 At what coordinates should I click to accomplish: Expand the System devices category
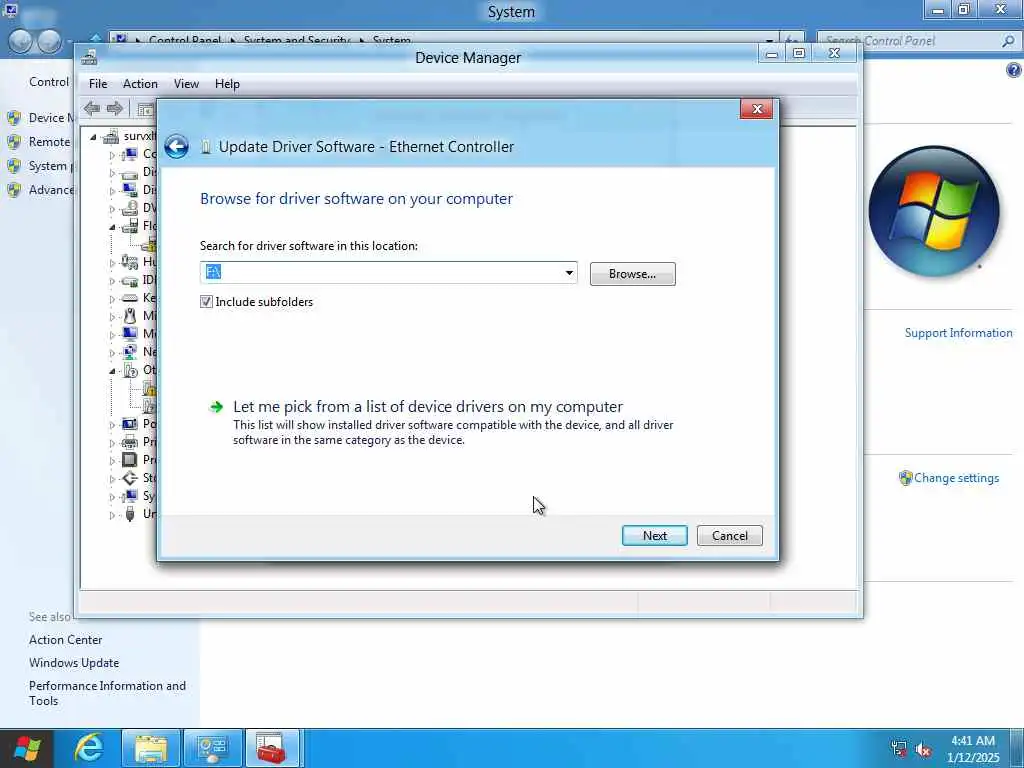click(x=112, y=496)
